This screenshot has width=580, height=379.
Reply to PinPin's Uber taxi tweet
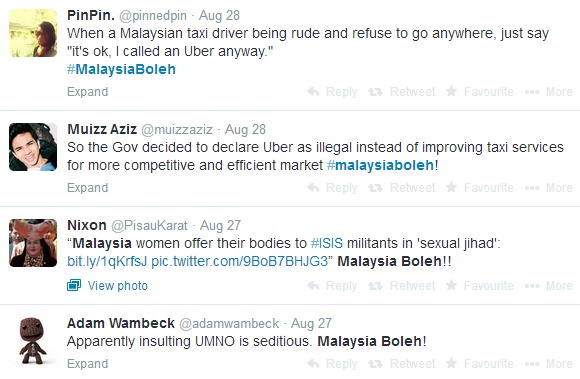click(332, 92)
